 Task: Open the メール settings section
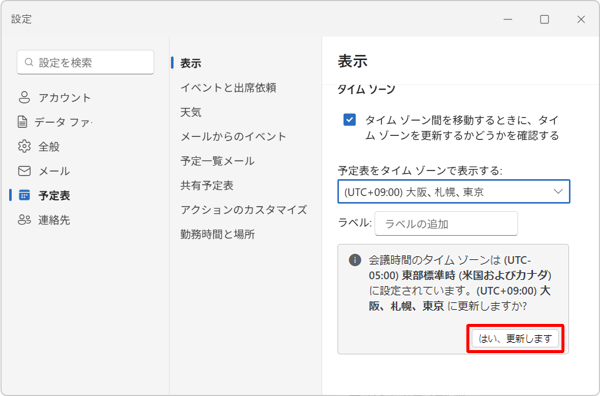(44, 171)
